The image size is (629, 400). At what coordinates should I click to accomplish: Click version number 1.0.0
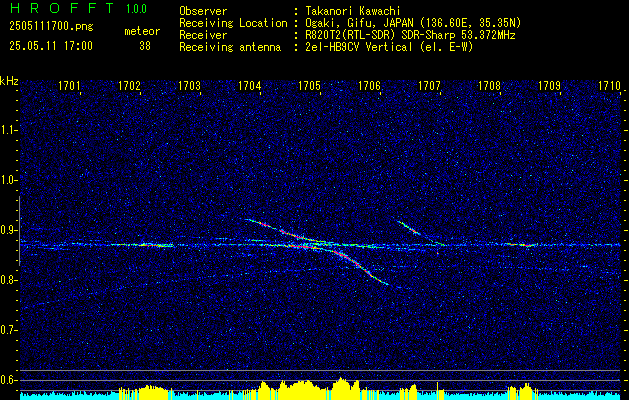click(136, 9)
